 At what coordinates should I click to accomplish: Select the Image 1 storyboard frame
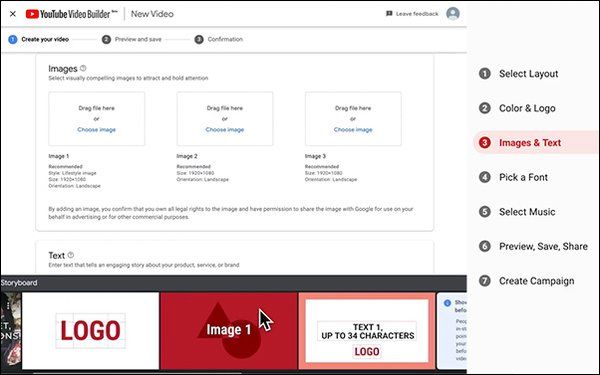click(x=229, y=331)
